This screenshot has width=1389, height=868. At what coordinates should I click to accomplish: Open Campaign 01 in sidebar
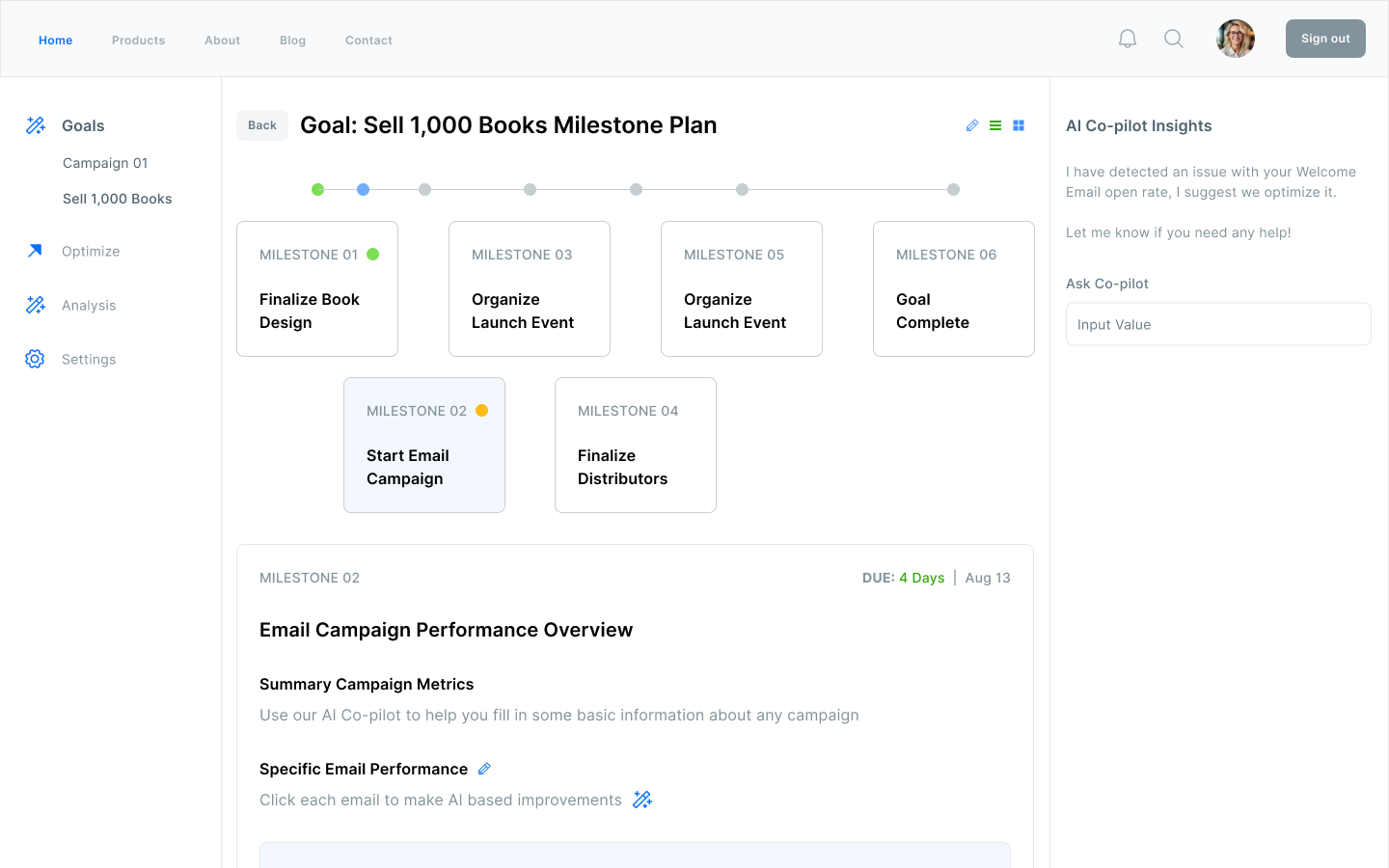coord(105,163)
